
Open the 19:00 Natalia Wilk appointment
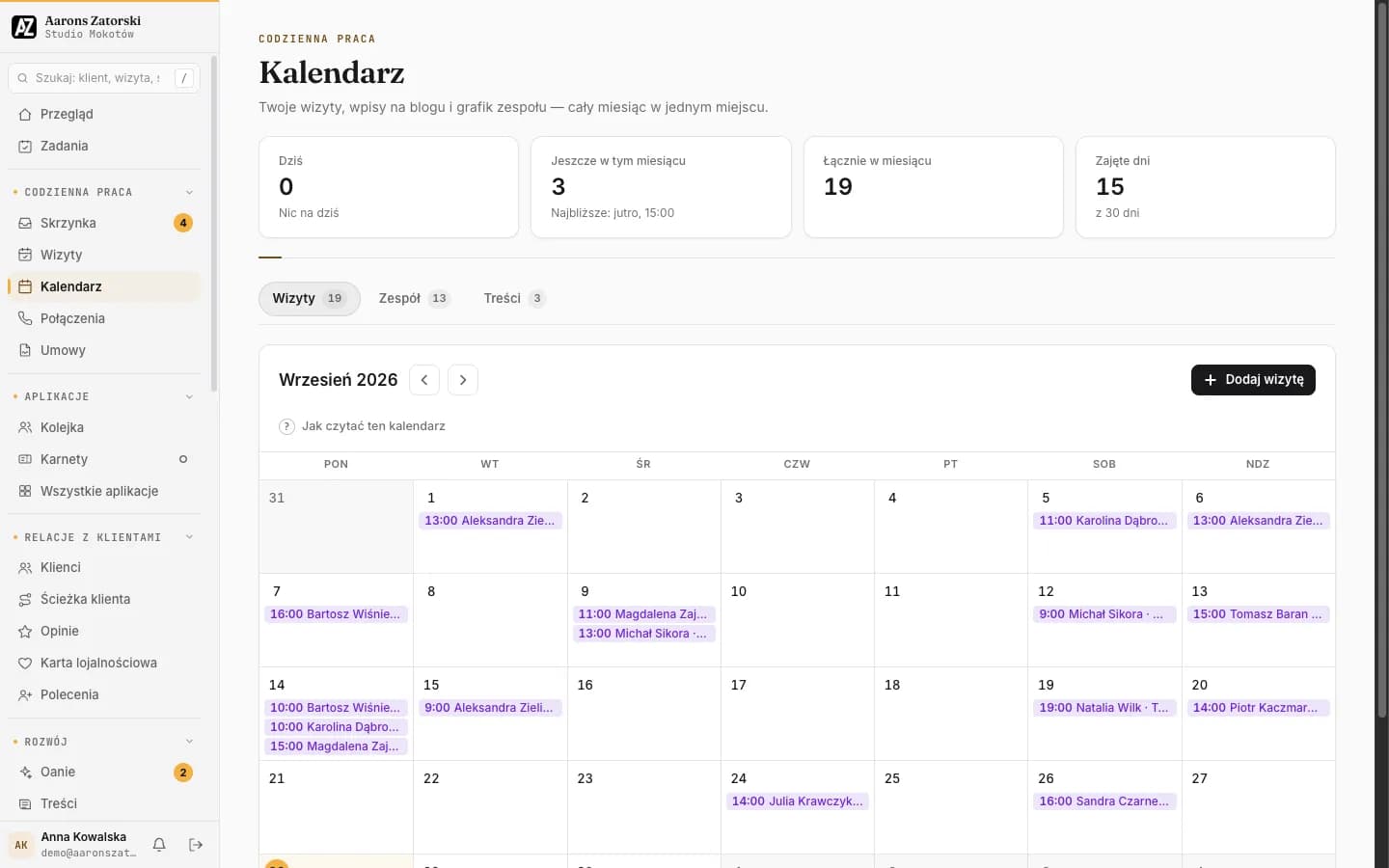pos(1103,708)
